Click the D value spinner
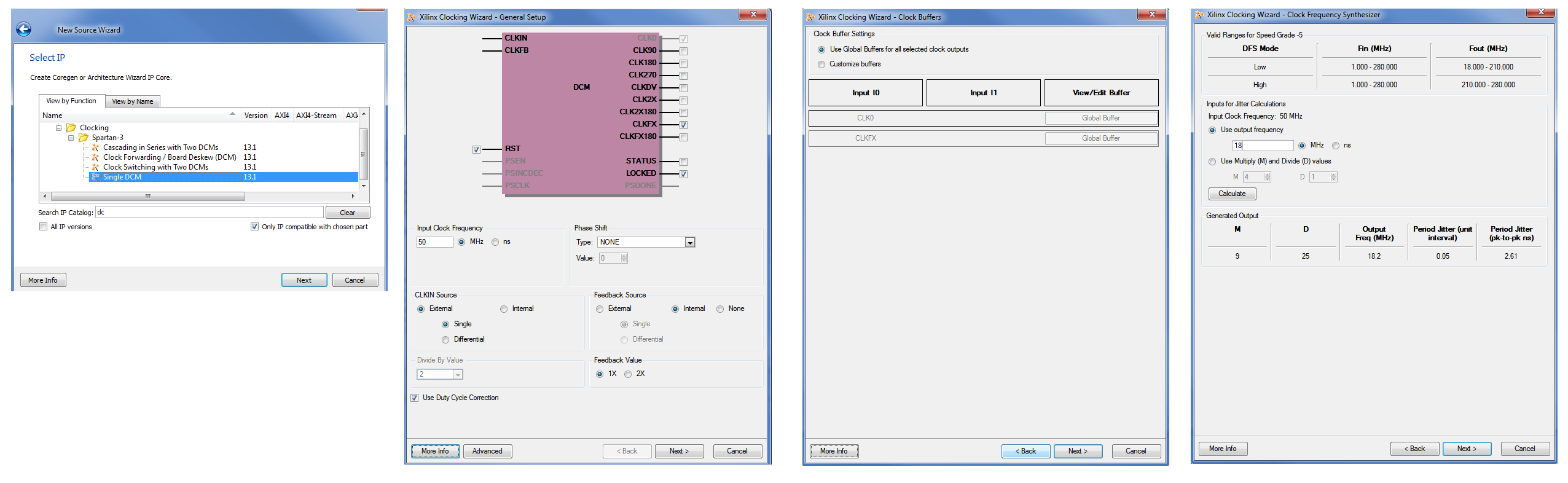 tap(1334, 177)
